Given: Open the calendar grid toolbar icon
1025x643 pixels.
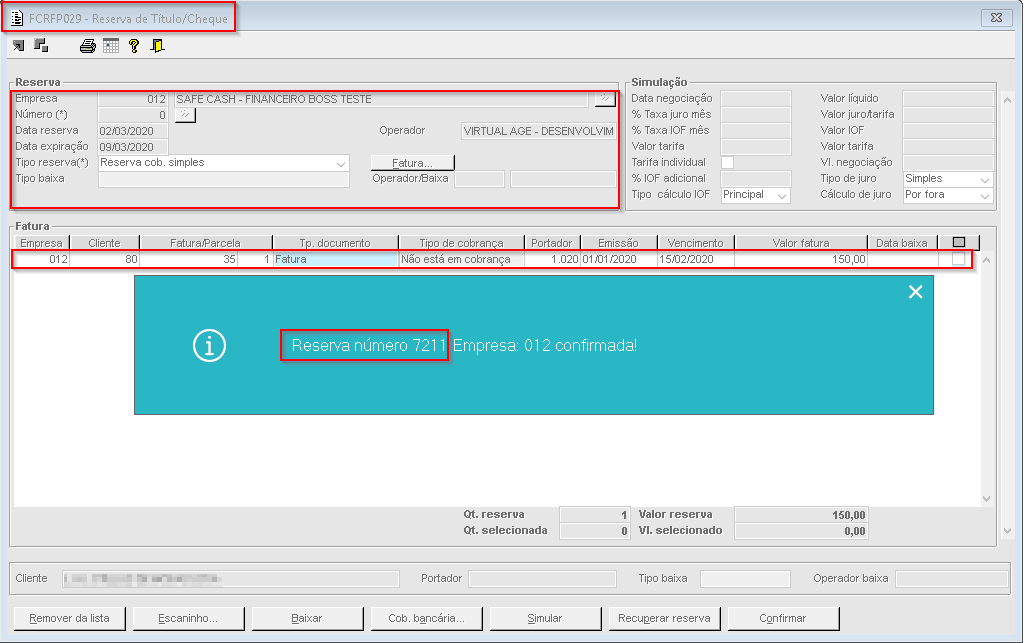Looking at the screenshot, I should tap(111, 46).
